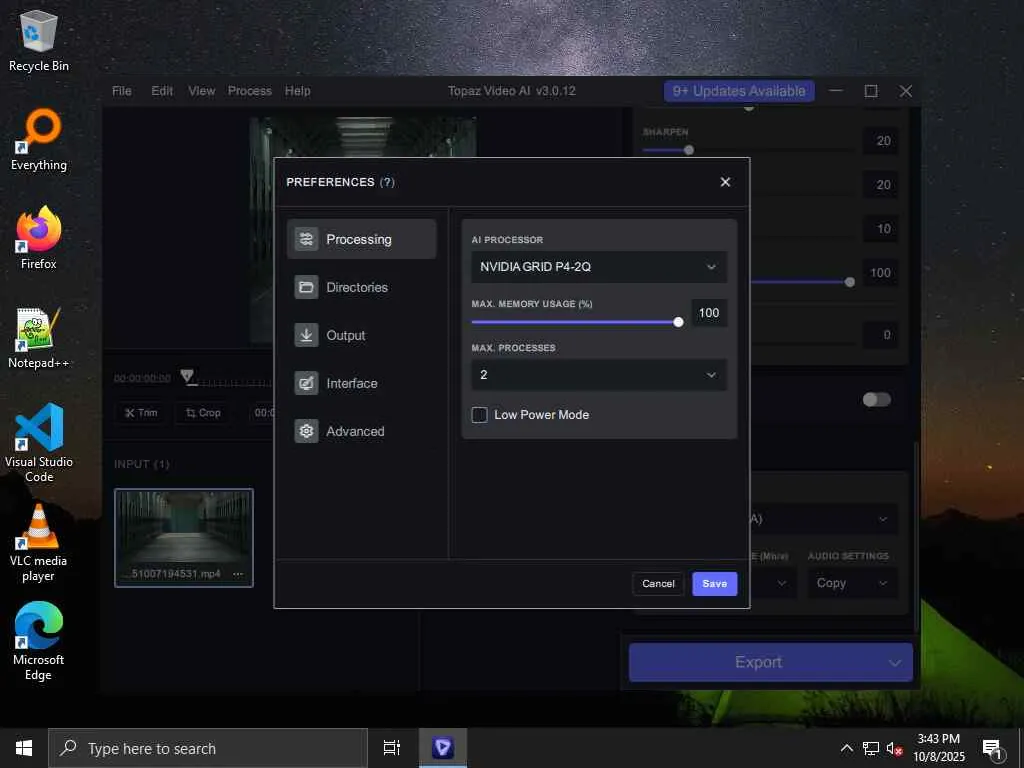This screenshot has height=768, width=1024.
Task: Open the Help menu
Action: [x=297, y=91]
